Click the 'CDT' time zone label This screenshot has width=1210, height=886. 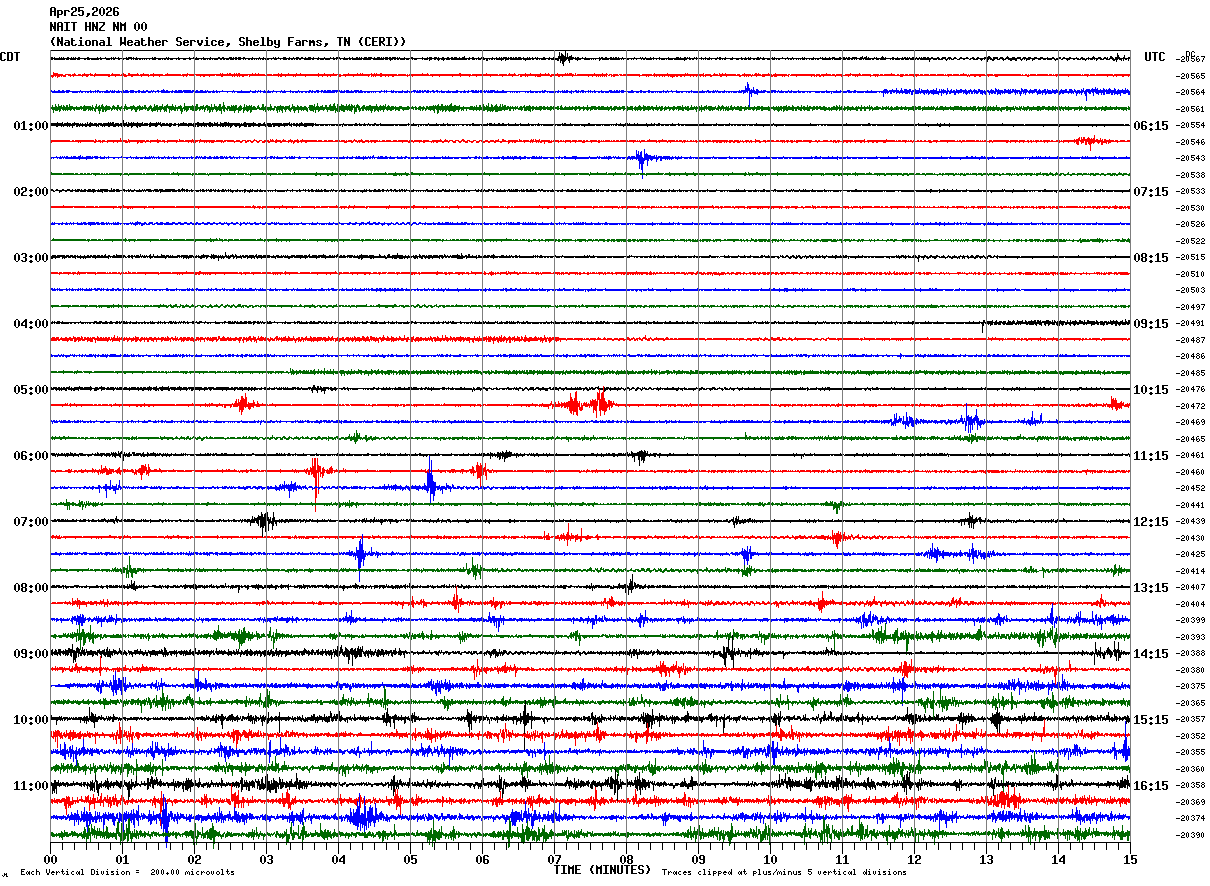(10, 57)
